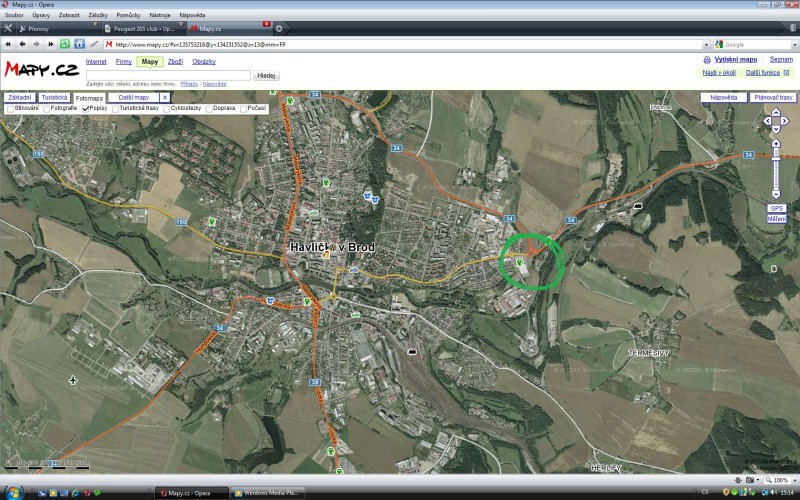800x500 pixels.
Task: Click the map zoom slider track
Action: click(775, 168)
